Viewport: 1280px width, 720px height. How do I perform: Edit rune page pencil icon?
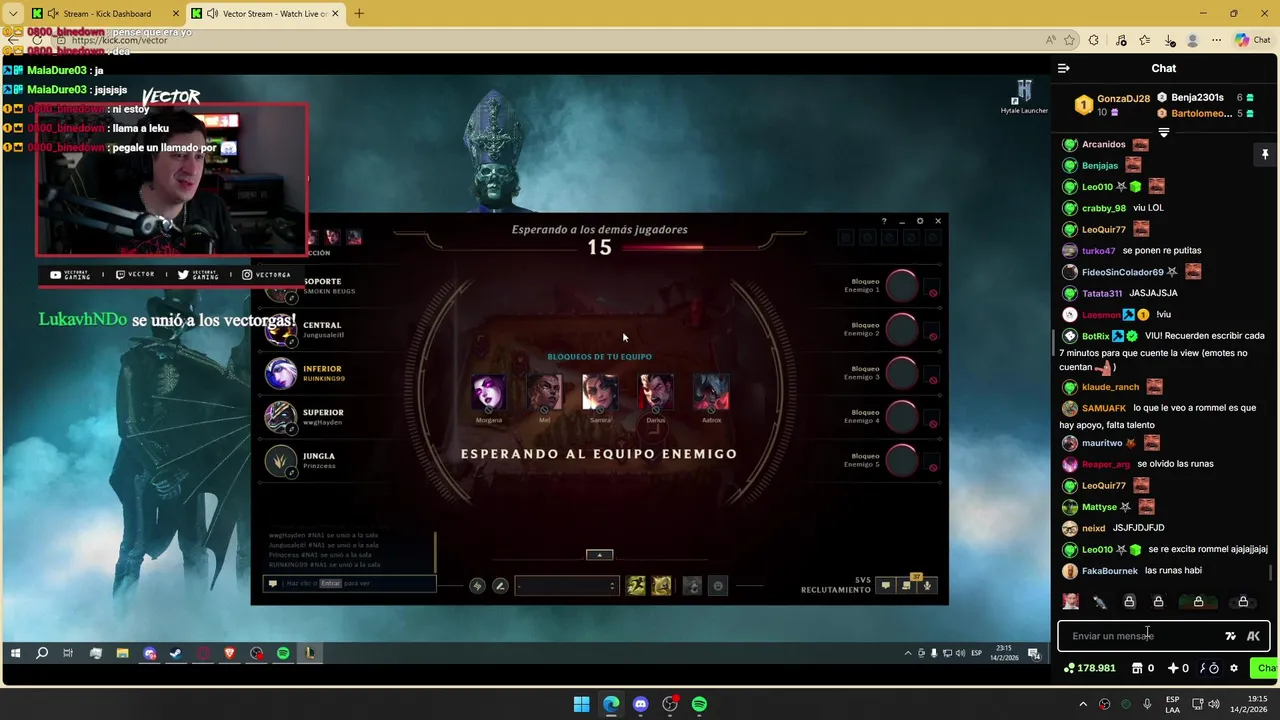click(500, 586)
